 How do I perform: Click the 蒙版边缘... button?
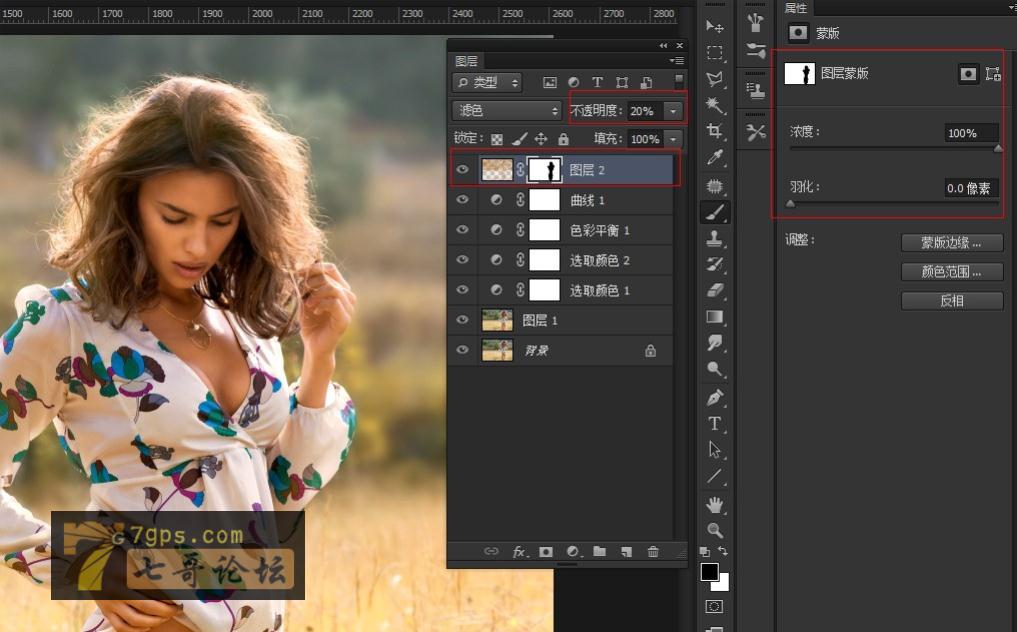pos(952,243)
